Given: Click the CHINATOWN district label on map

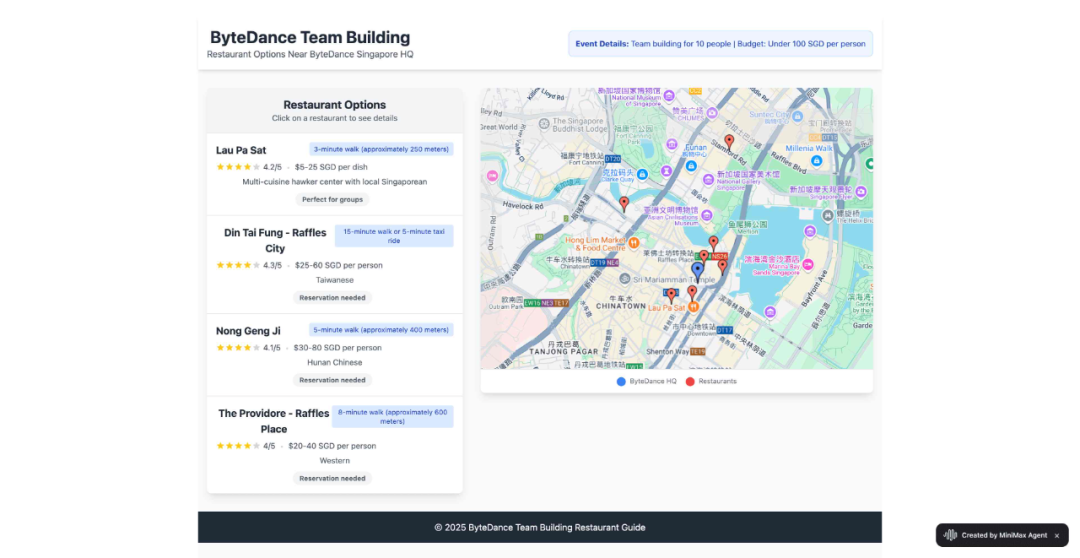Looking at the screenshot, I should 621,306.
